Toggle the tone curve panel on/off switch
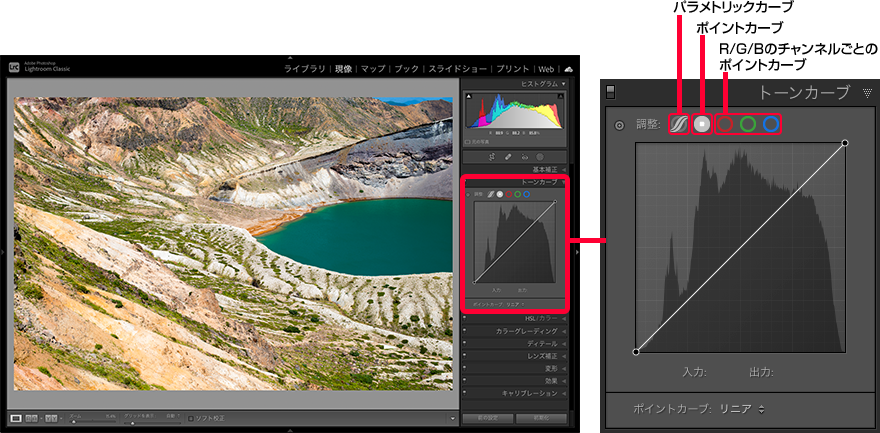This screenshot has height=433, width=880. coord(611,93)
